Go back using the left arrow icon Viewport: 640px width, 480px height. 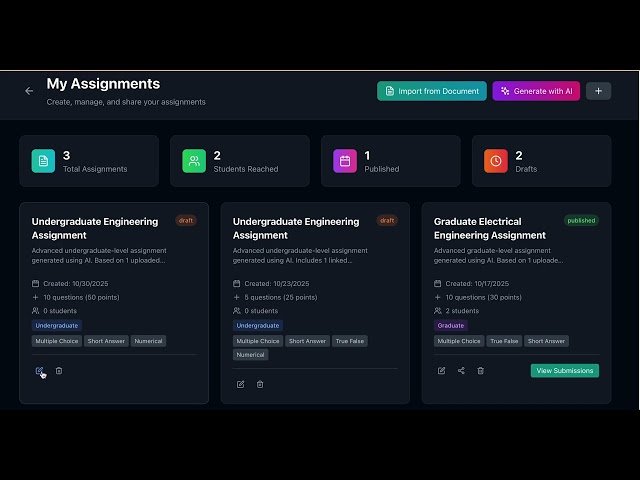pyautogui.click(x=29, y=91)
